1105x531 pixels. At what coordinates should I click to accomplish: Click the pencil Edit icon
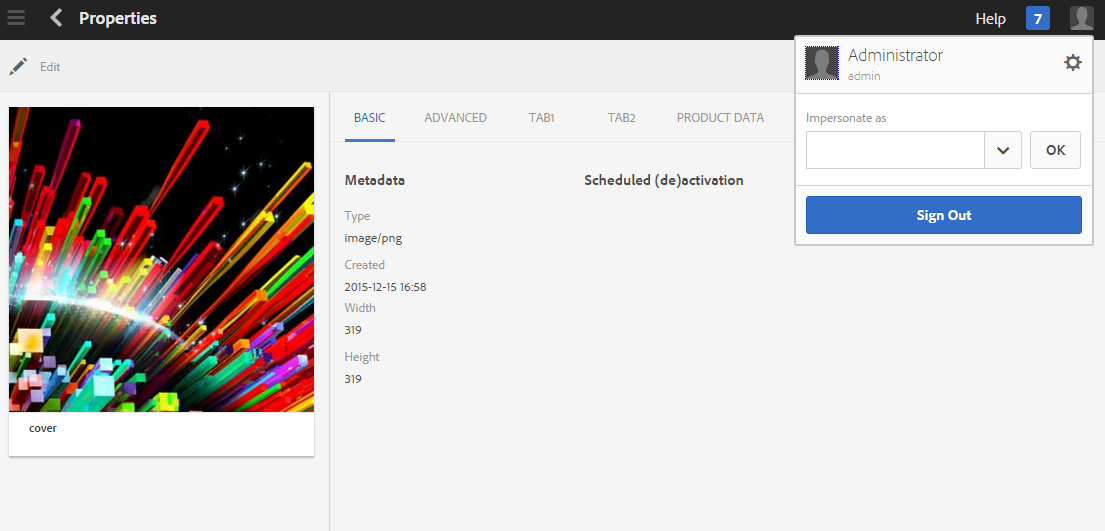[18, 67]
